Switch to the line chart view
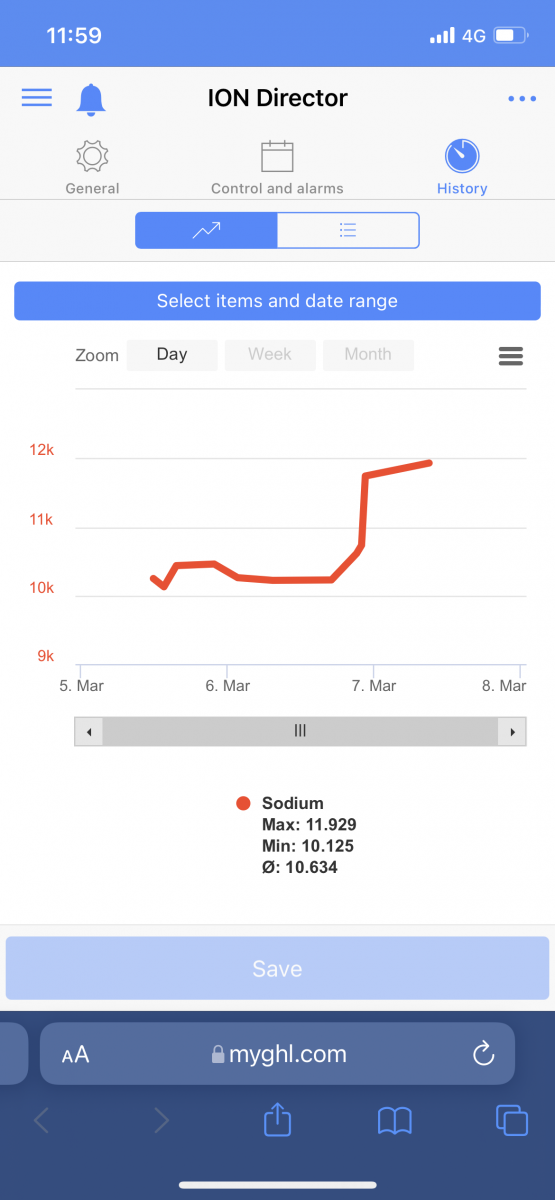 point(206,230)
